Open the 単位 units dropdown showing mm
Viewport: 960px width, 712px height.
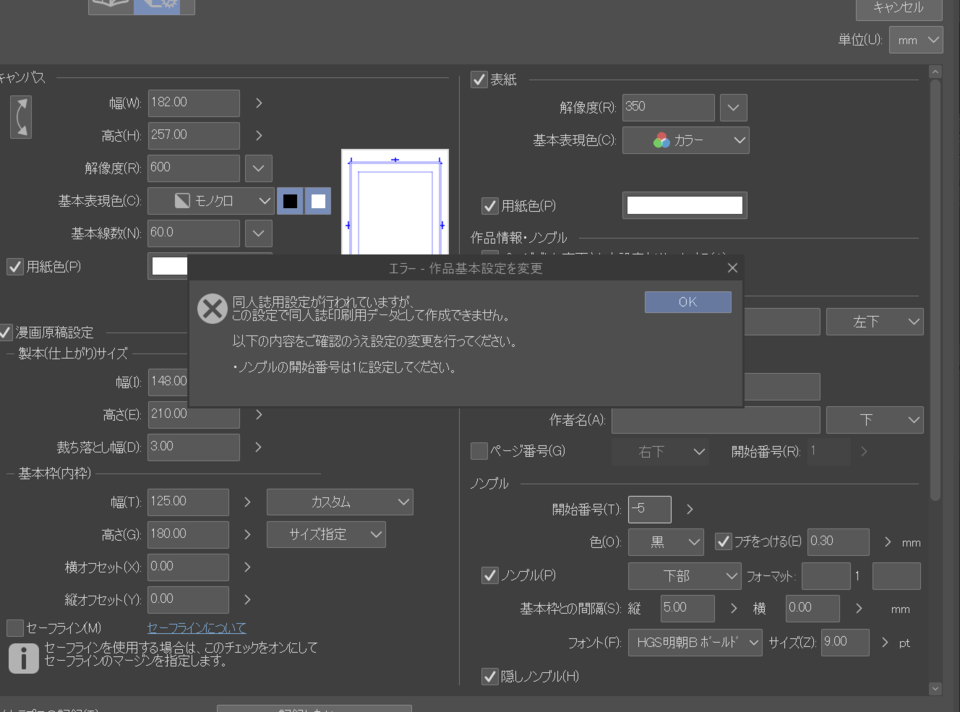click(x=916, y=40)
